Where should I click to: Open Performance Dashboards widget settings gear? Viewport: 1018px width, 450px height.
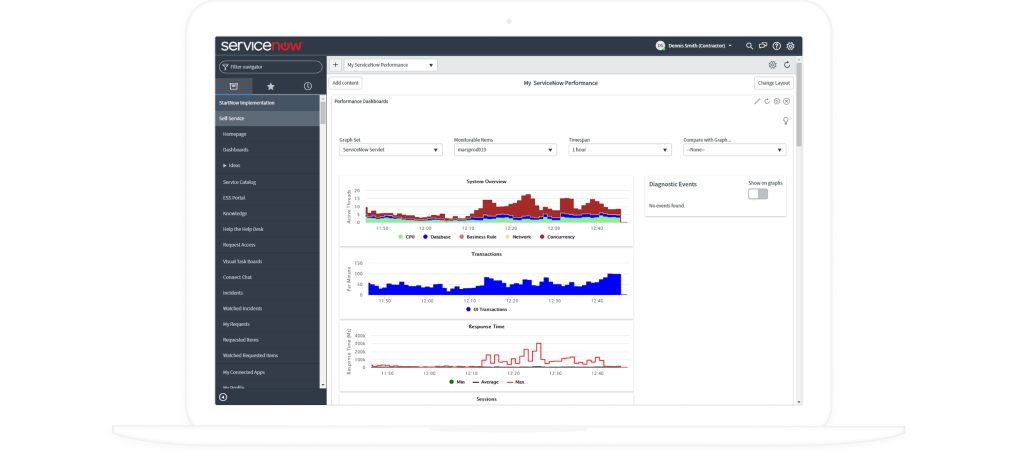coord(776,101)
